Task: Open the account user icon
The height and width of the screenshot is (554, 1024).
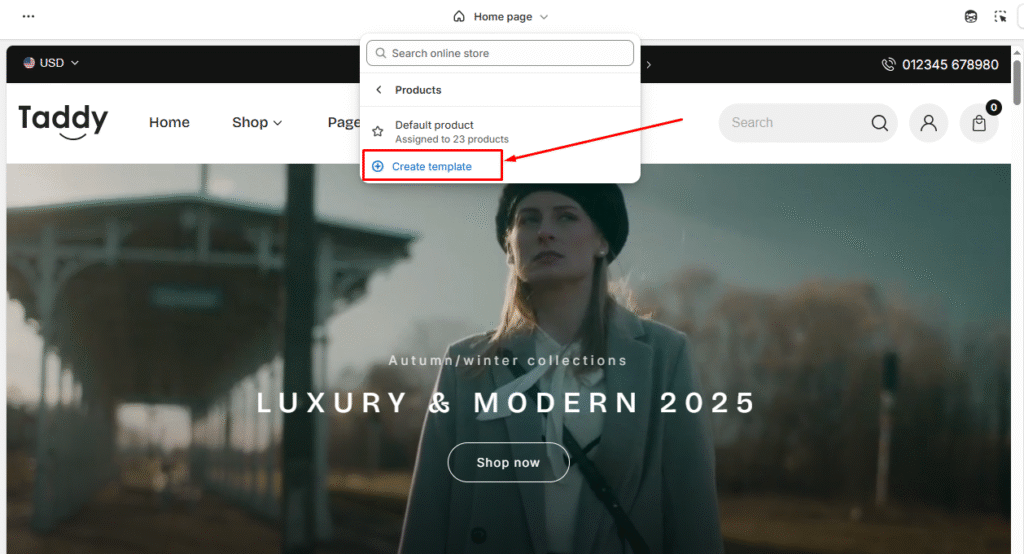Action: coord(929,123)
